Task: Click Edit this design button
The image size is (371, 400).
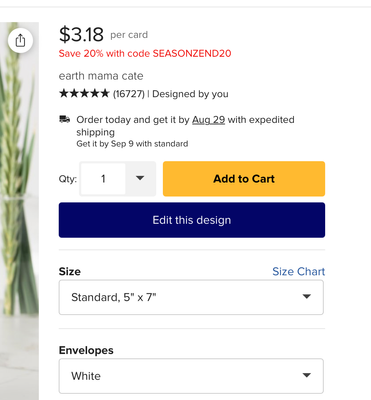Action: [192, 220]
